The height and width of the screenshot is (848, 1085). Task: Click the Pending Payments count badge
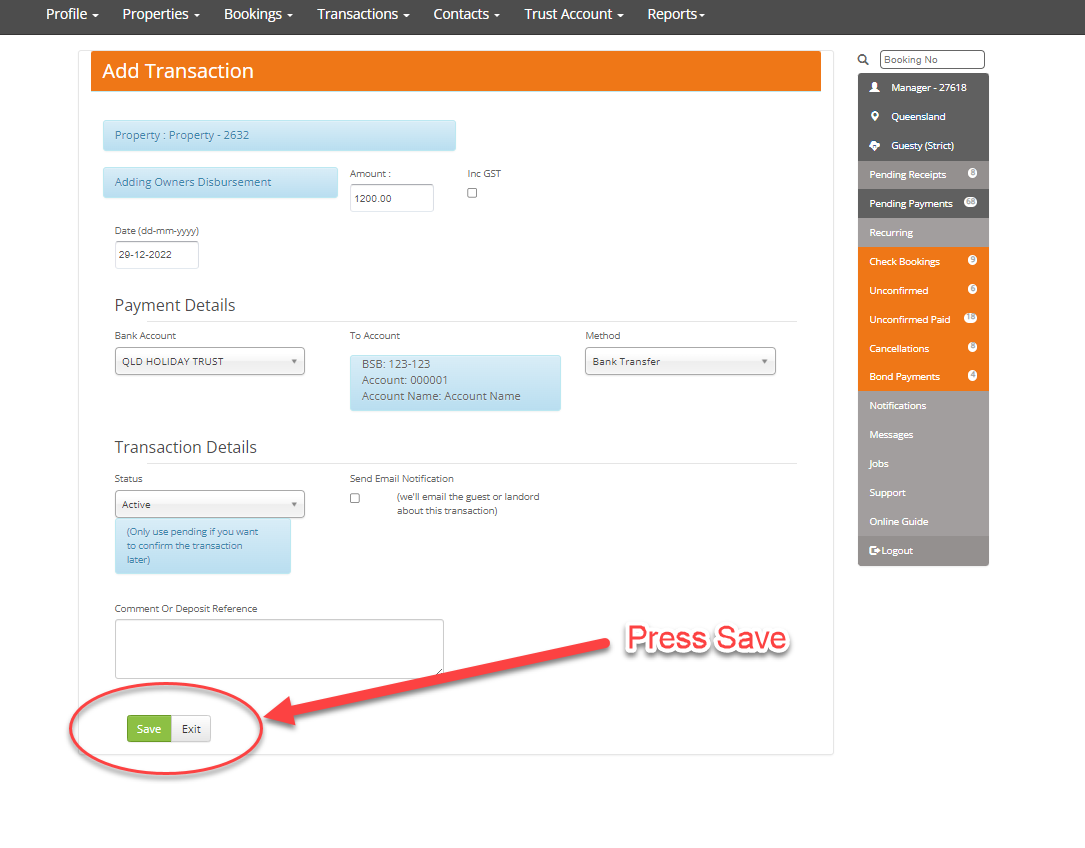[x=969, y=202]
